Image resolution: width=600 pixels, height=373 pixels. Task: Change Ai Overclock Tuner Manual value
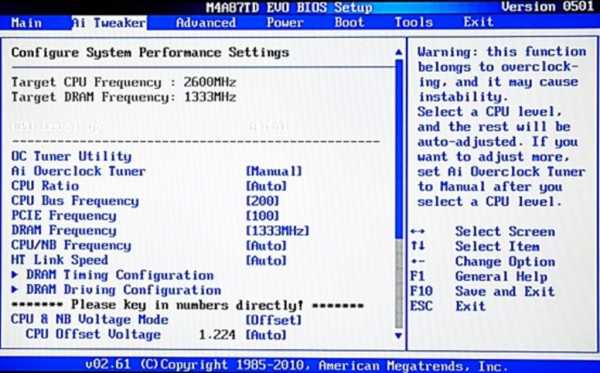274,171
